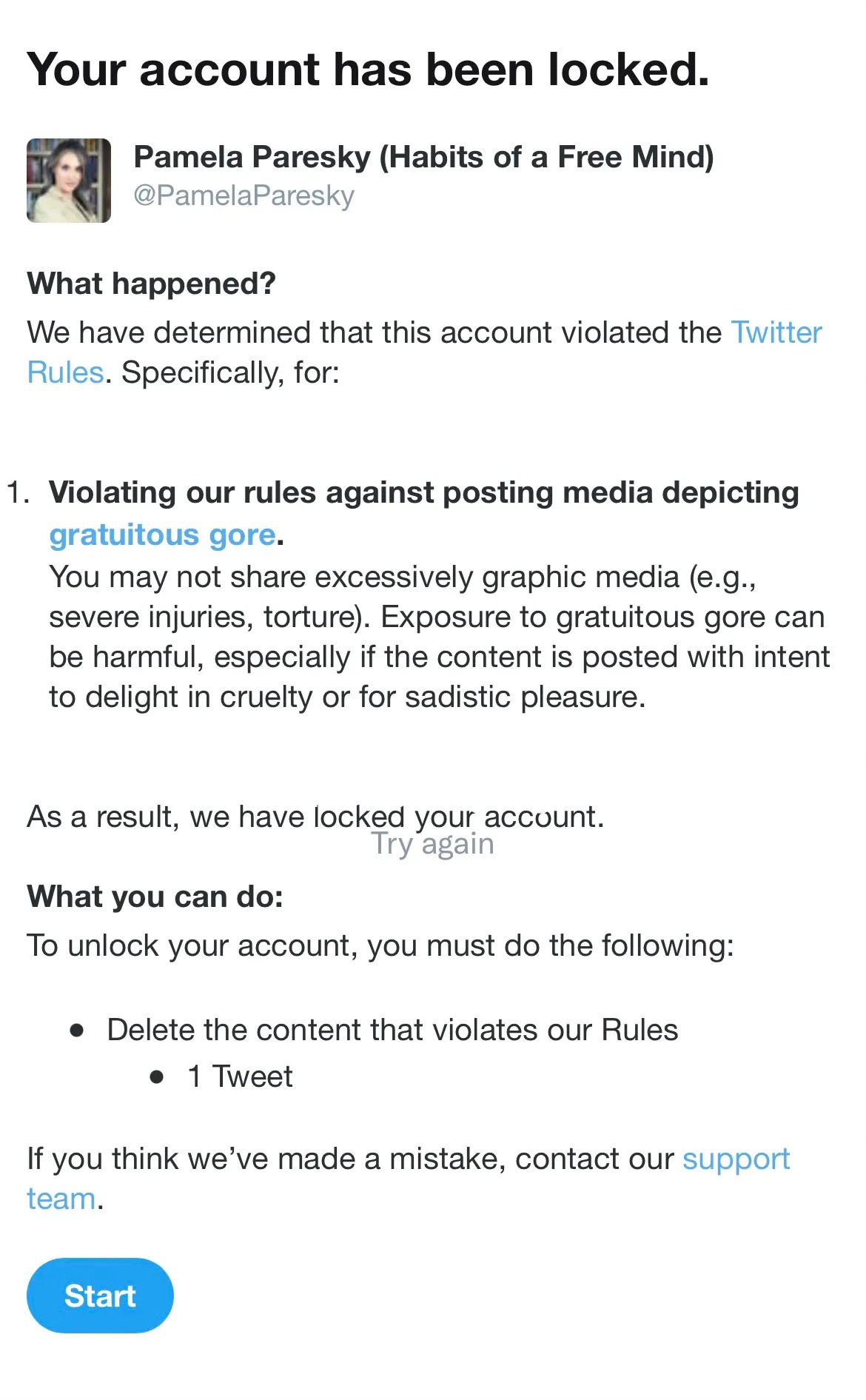
Task: Click 'Delete the content that violates our Rules'
Action: (x=392, y=1031)
